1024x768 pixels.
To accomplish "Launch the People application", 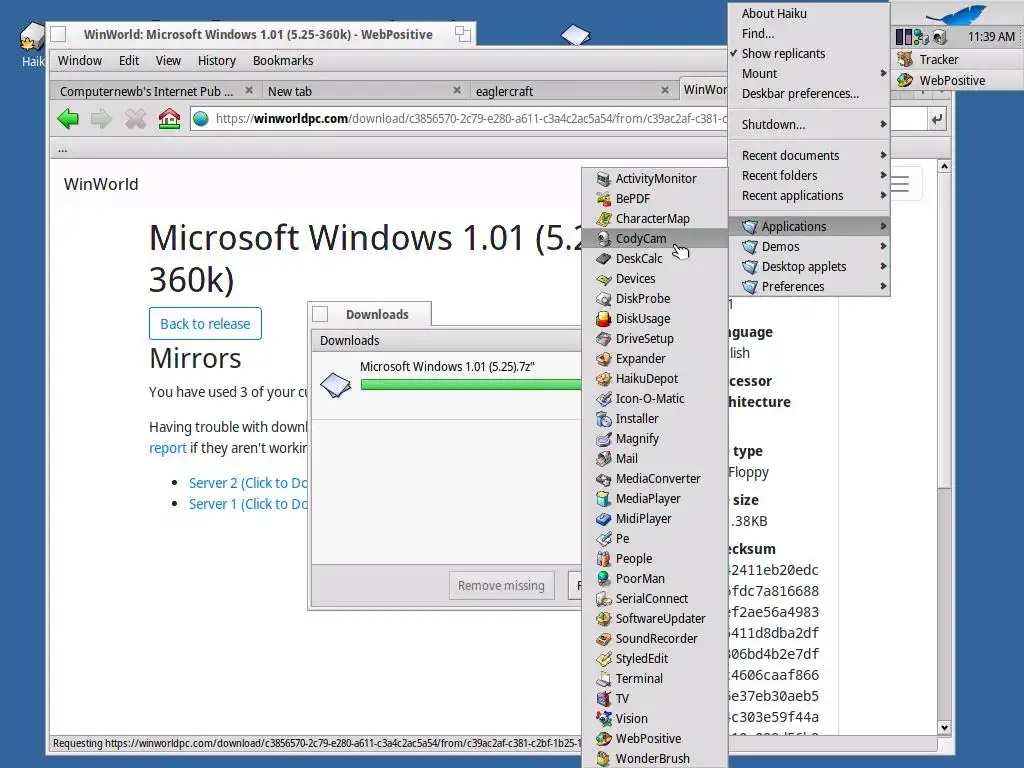I will coord(654,558).
